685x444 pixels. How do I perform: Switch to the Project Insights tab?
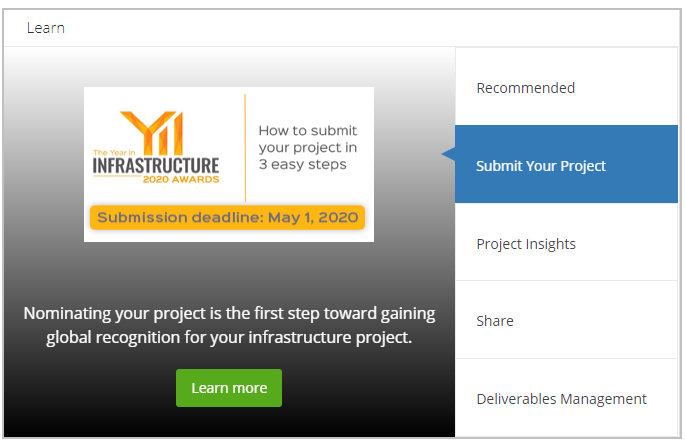(x=526, y=244)
